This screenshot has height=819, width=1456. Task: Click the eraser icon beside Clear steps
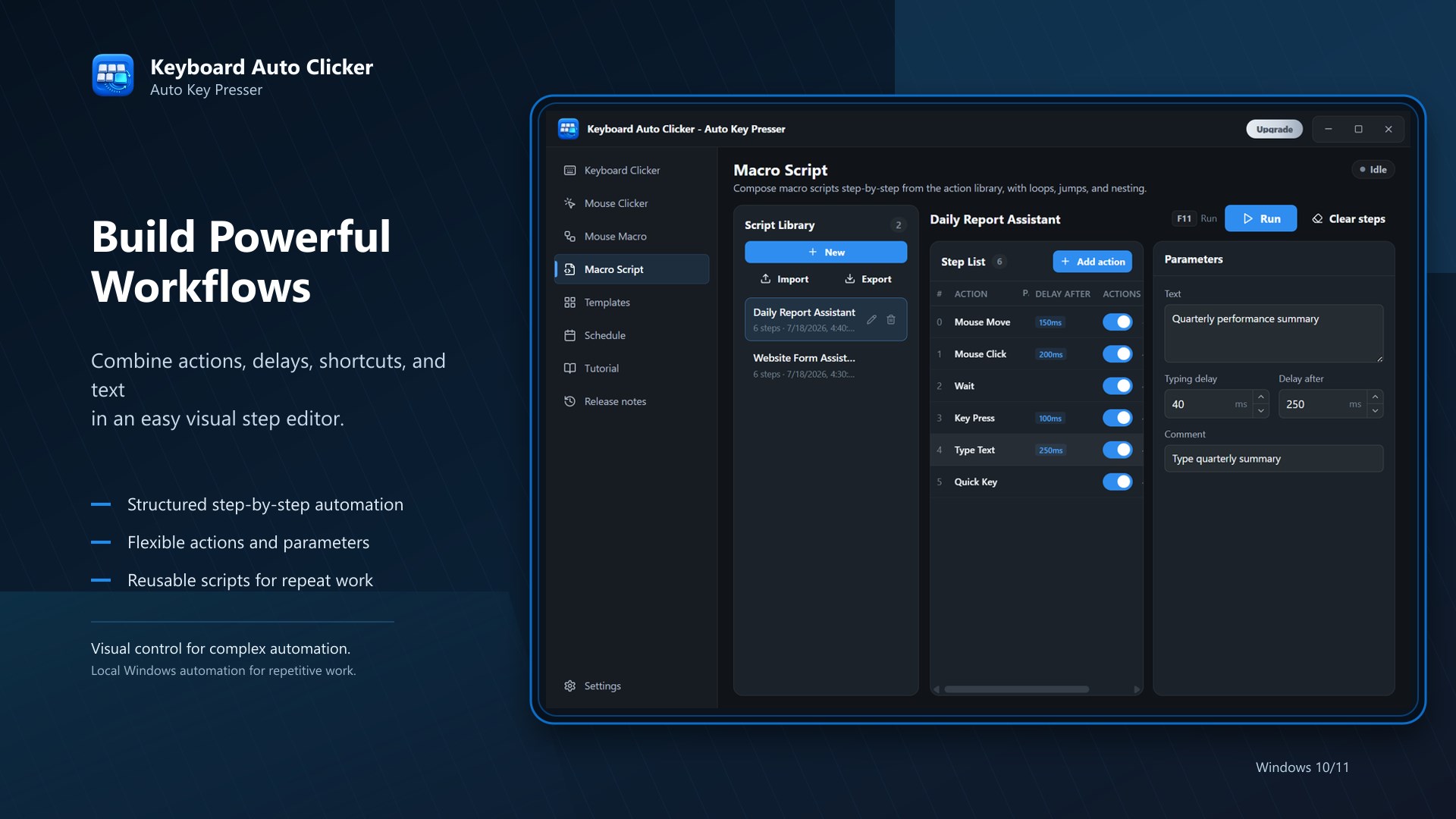pyautogui.click(x=1317, y=218)
